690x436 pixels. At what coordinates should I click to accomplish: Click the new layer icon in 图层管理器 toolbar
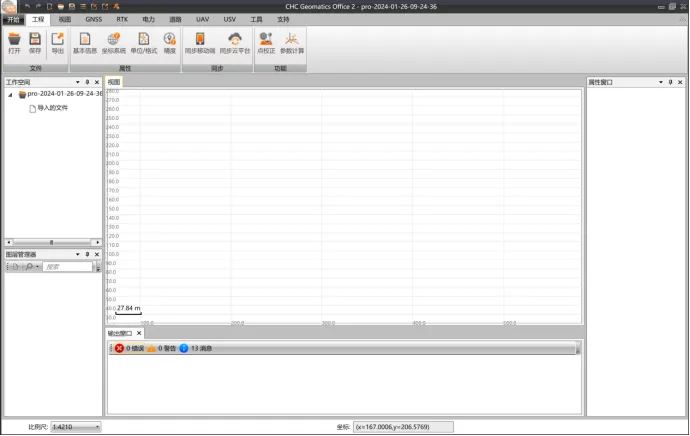pyautogui.click(x=15, y=267)
